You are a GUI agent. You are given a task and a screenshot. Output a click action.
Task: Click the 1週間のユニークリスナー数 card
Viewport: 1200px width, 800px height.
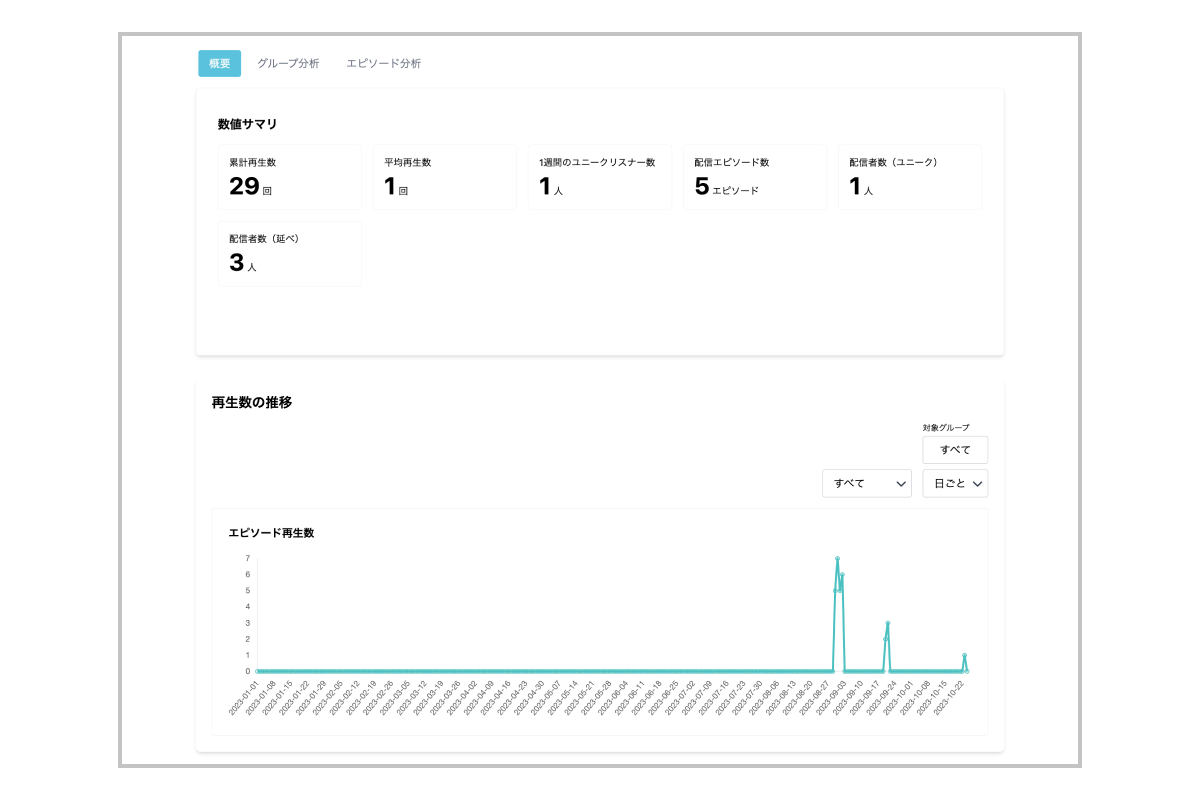(x=600, y=177)
